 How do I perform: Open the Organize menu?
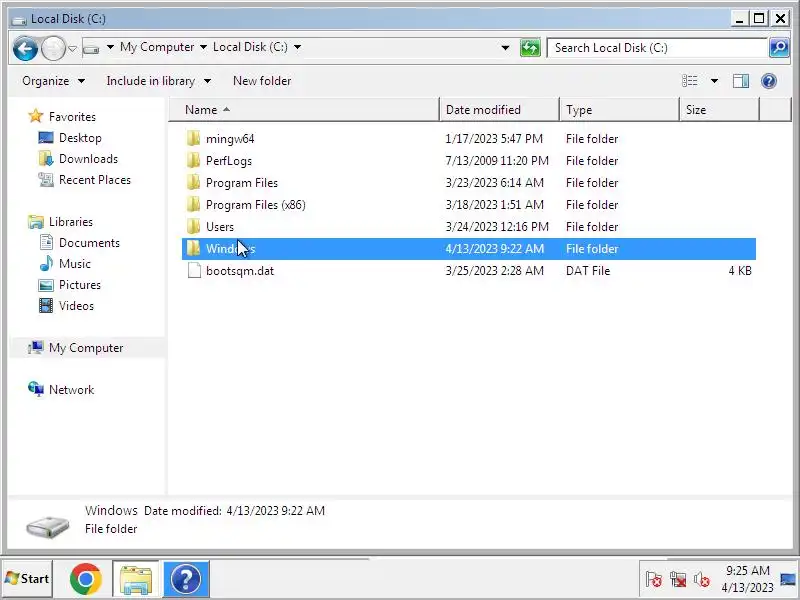point(53,81)
